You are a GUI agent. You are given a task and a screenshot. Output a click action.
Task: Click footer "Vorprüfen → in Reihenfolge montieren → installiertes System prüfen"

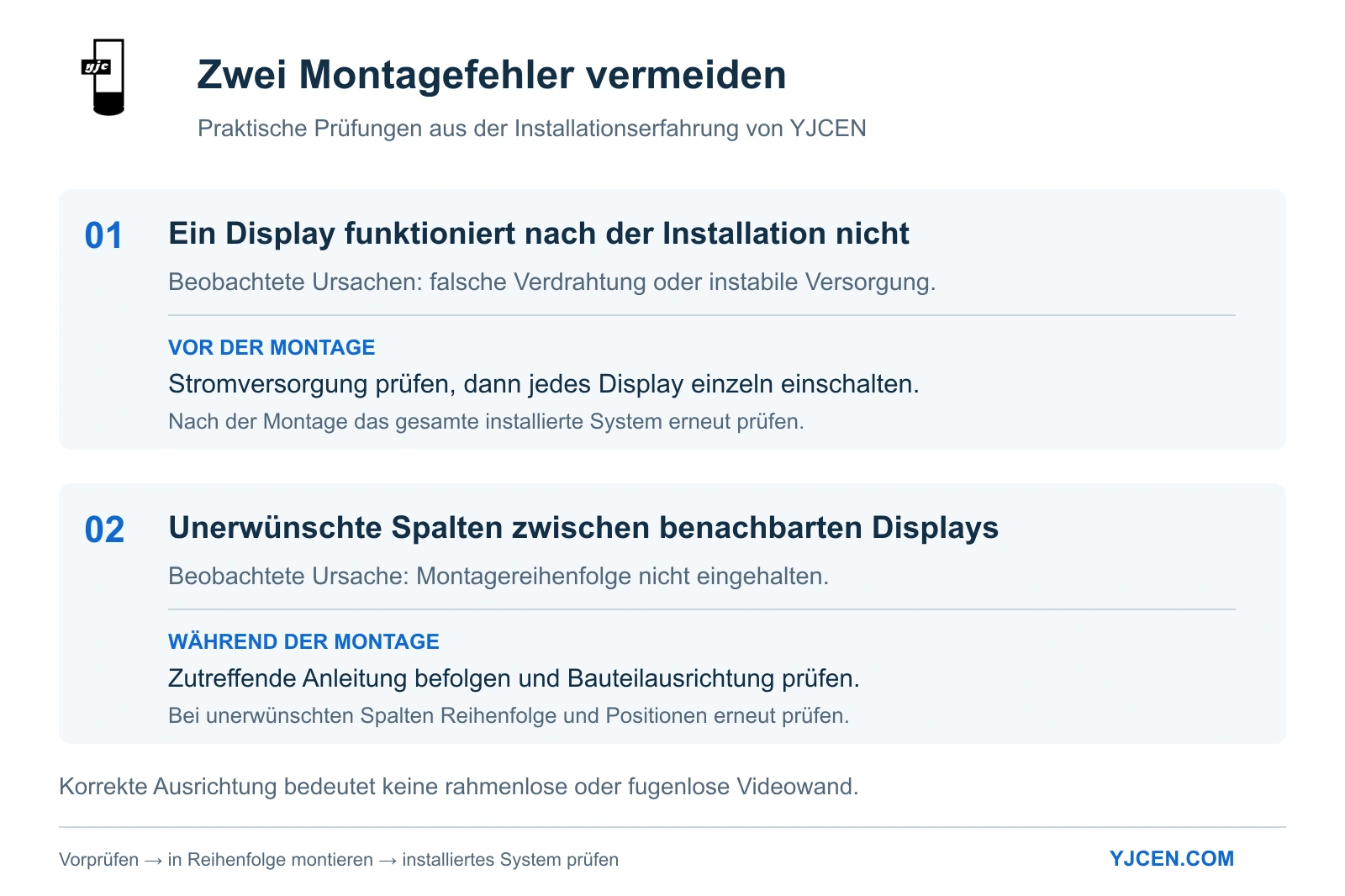339,859
